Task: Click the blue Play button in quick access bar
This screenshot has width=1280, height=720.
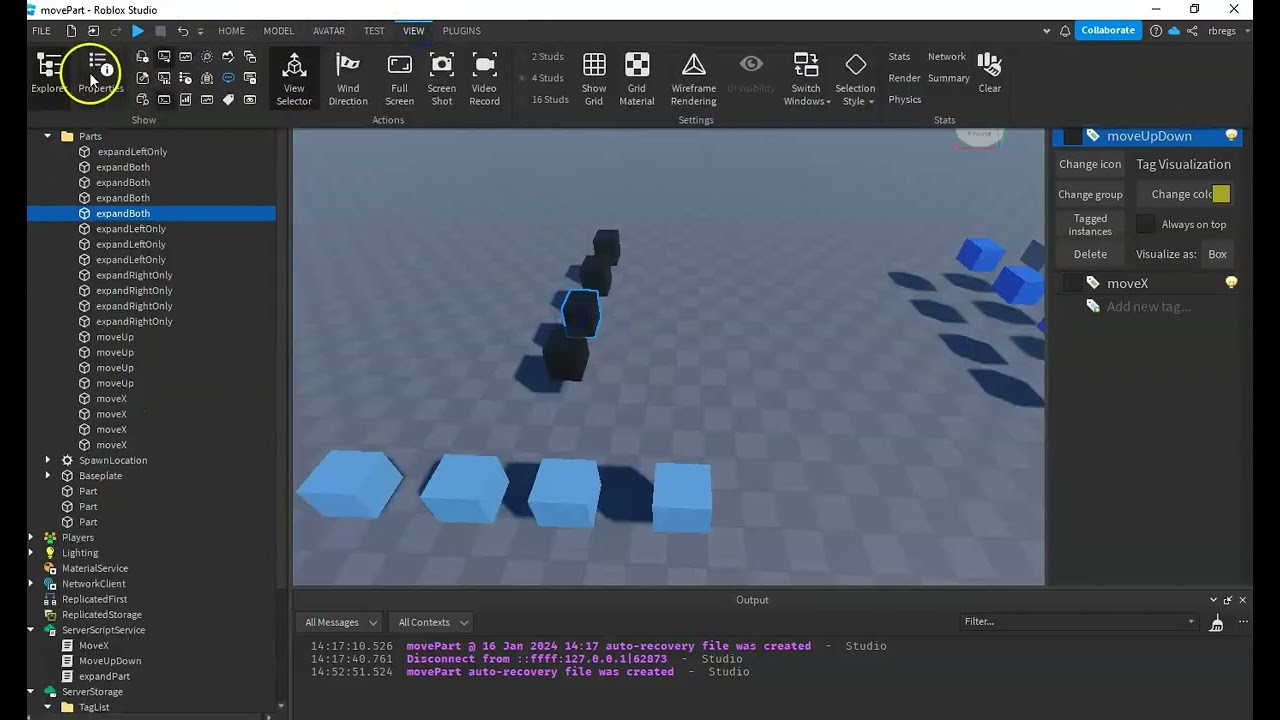Action: tap(138, 31)
